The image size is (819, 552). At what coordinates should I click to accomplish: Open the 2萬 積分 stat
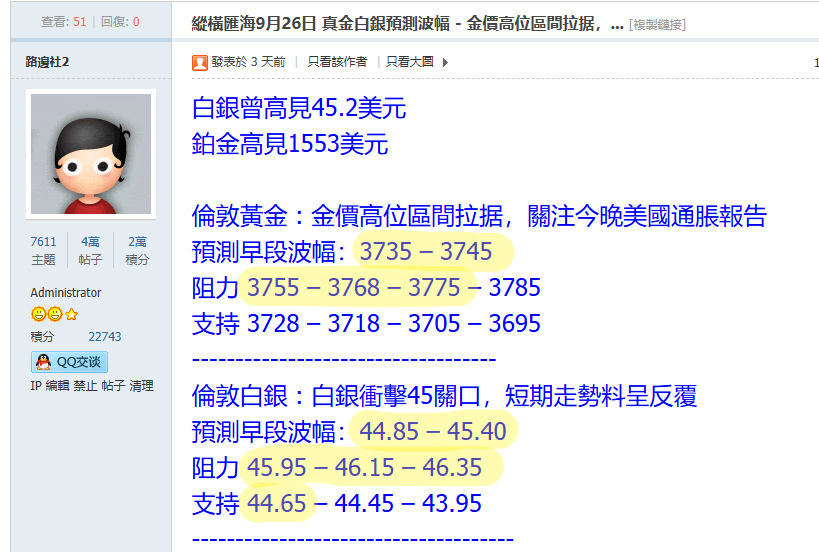pos(137,250)
